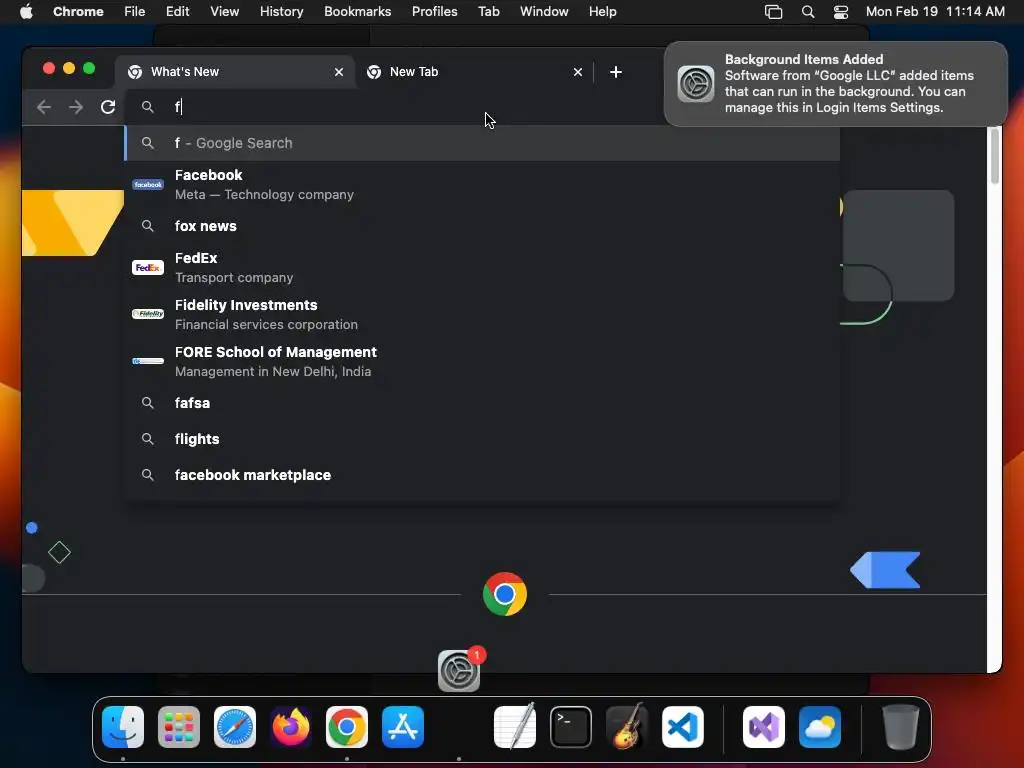
Task: Choose FORE School of Management suggestion
Action: 482,362
